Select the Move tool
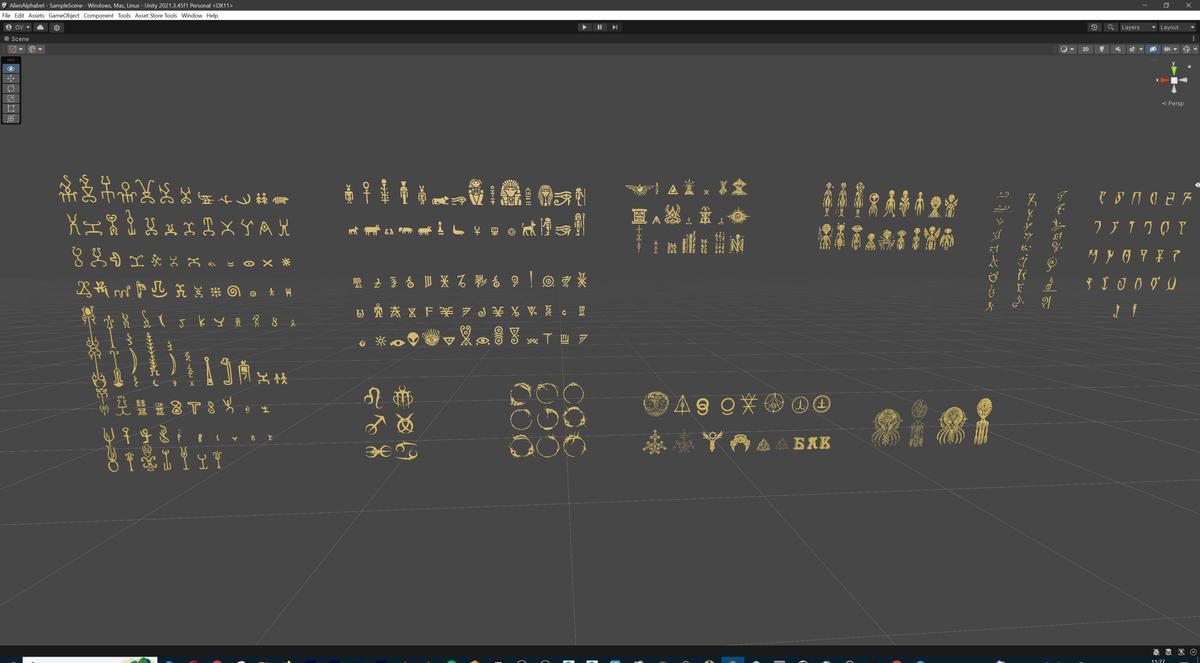Viewport: 1200px width, 663px height. [10, 78]
